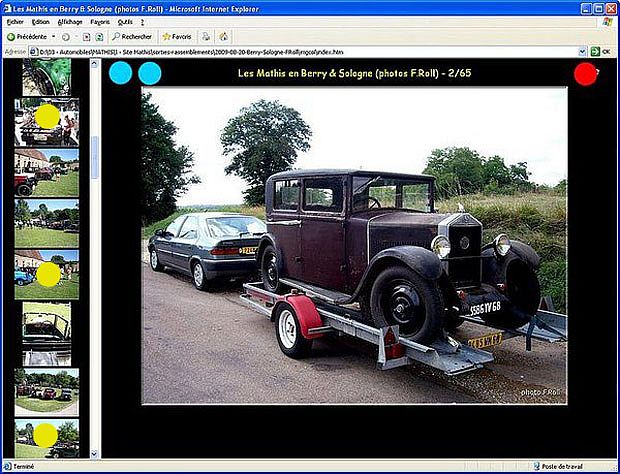Open the back history dropdown arrow
The image size is (620, 474).
click(x=53, y=36)
